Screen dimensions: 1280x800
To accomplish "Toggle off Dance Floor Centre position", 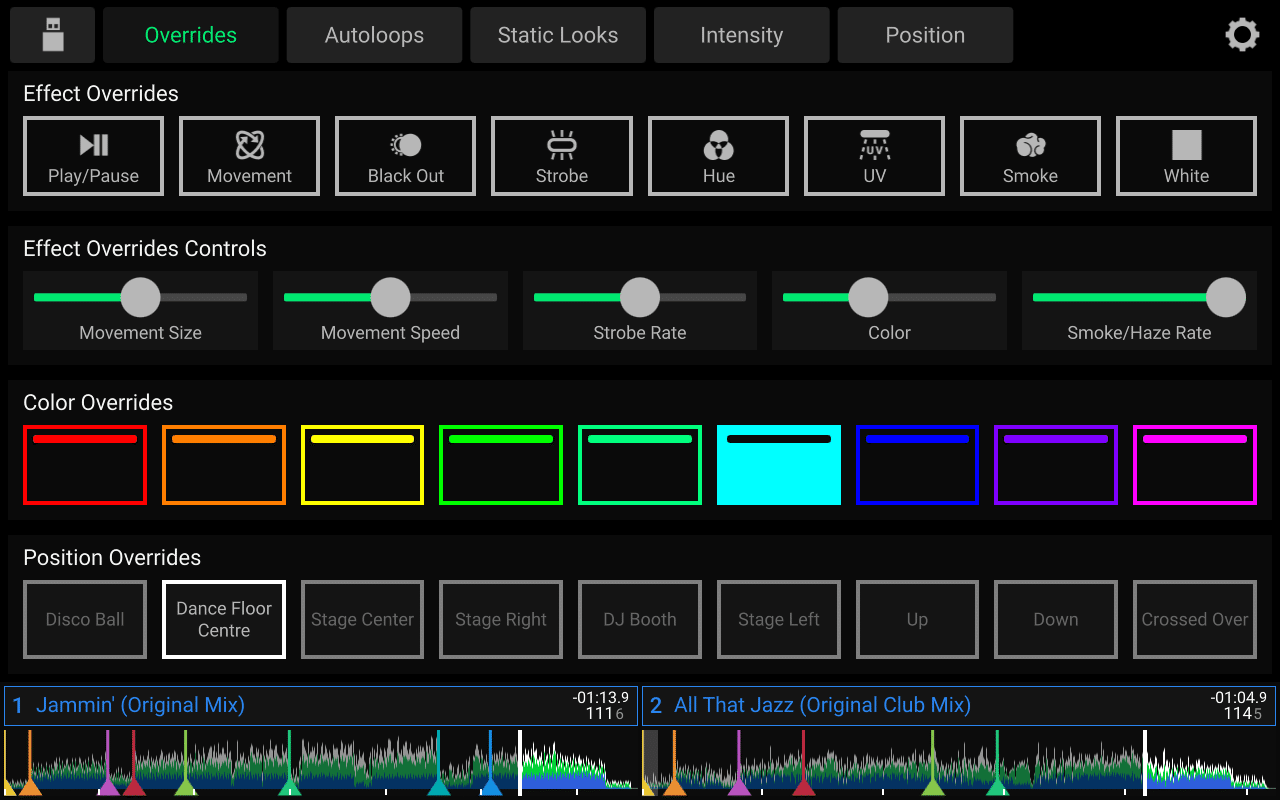I will (224, 620).
